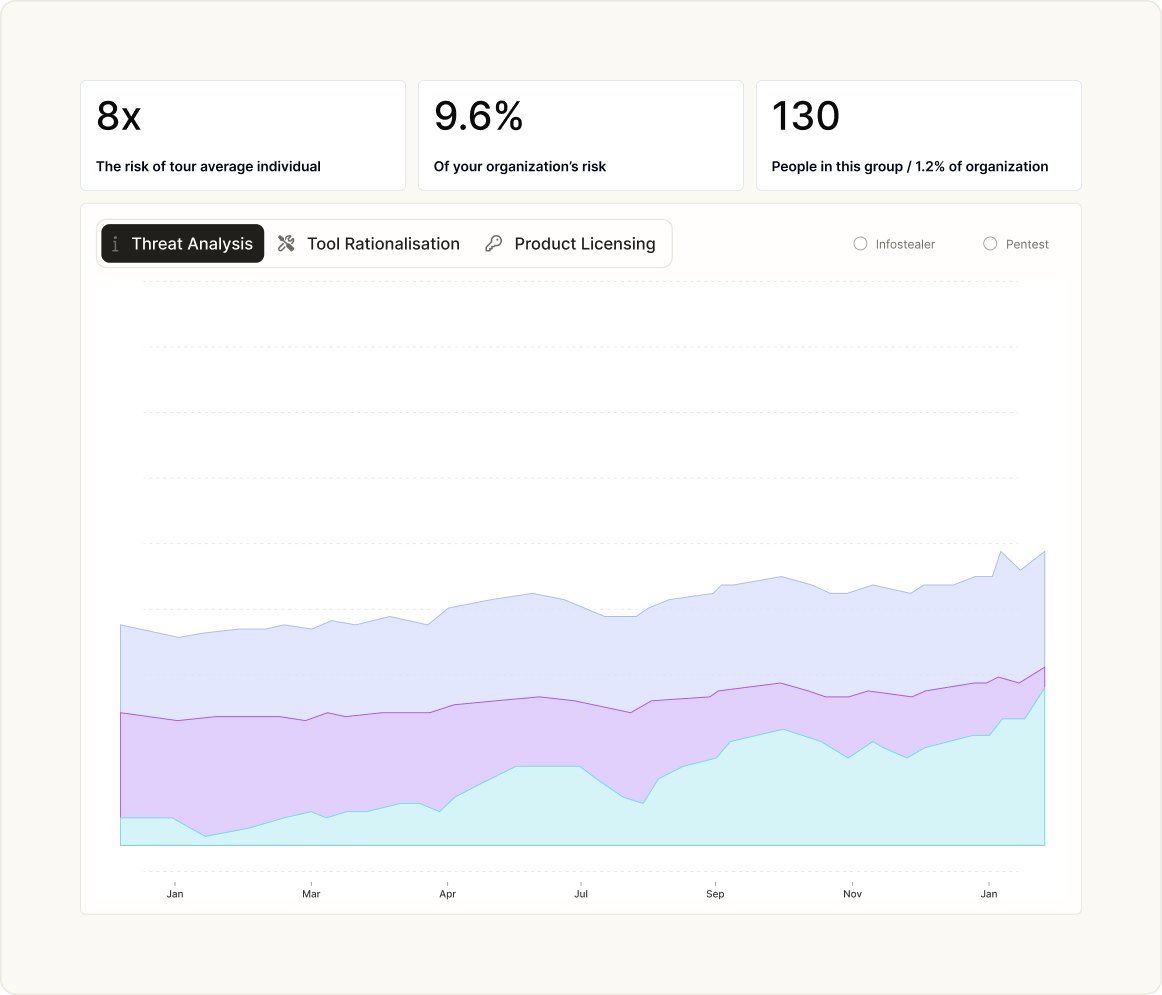The width and height of the screenshot is (1162, 995).
Task: Click the light lavender top chart area
Action: coord(519,648)
